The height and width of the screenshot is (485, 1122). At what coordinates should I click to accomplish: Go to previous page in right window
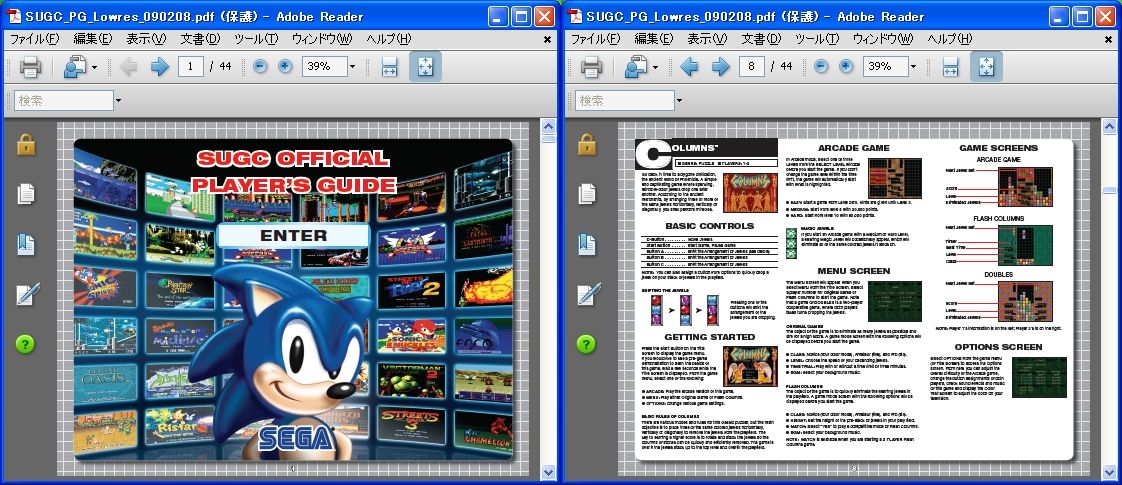(x=689, y=67)
